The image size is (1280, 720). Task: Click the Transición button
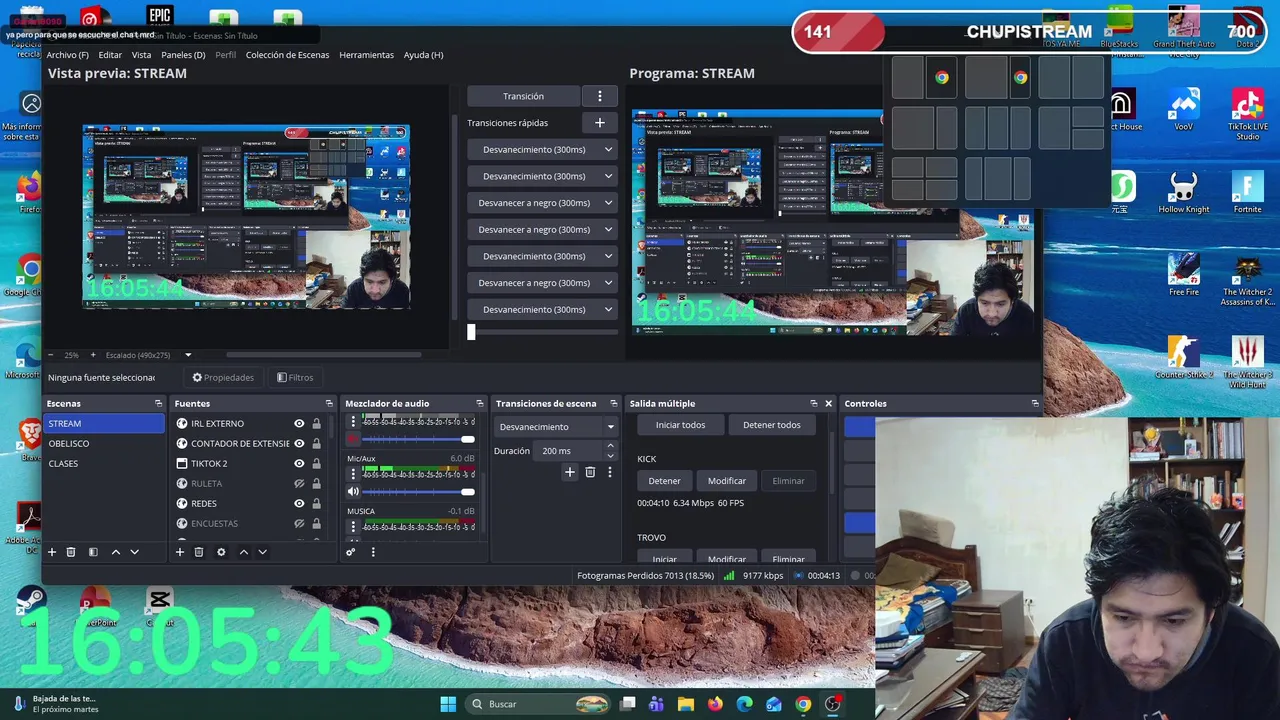[x=523, y=96]
